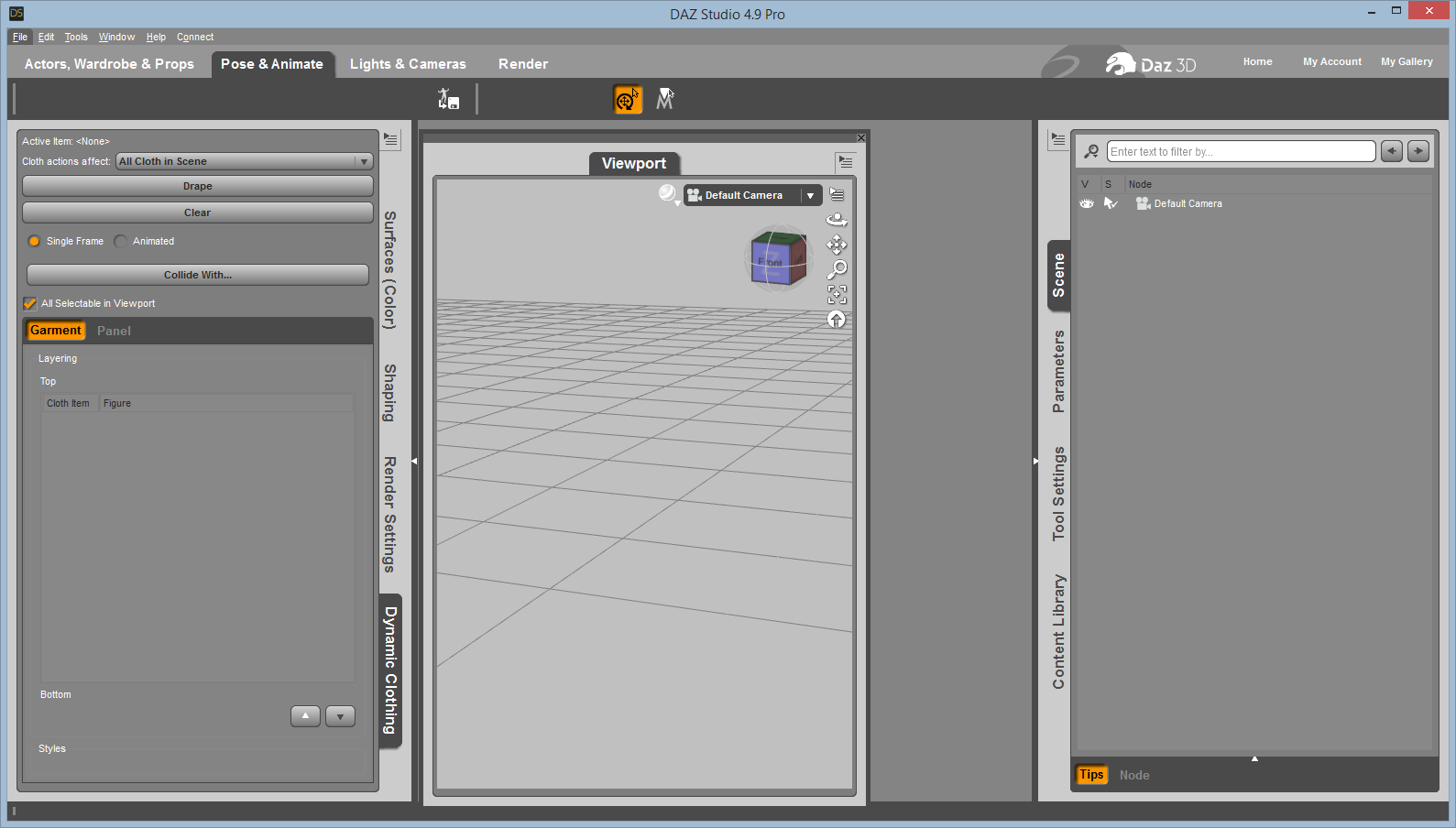This screenshot has height=828, width=1456.
Task: Collapse the left pane with the arrow handle
Action: pos(414,461)
